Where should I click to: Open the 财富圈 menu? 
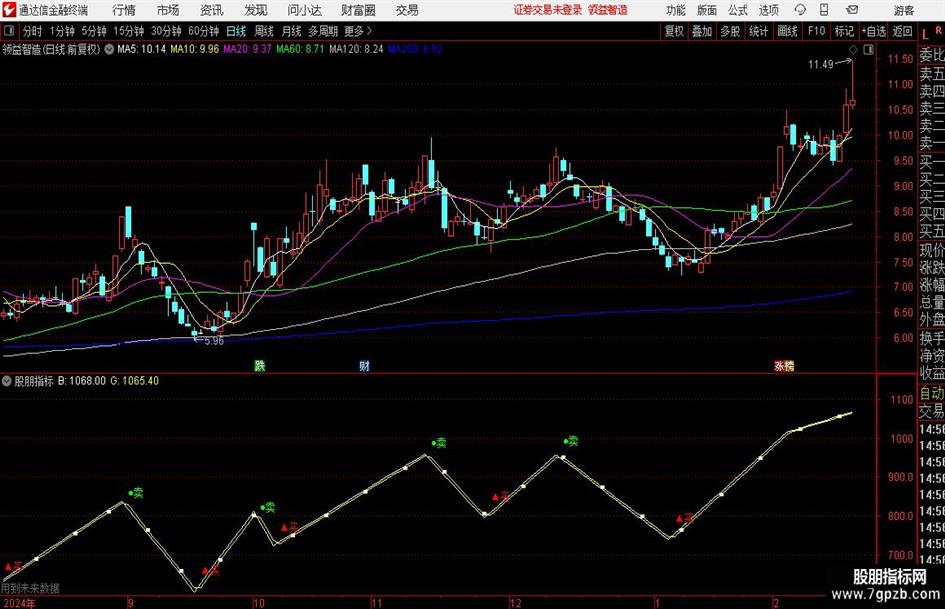[358, 10]
